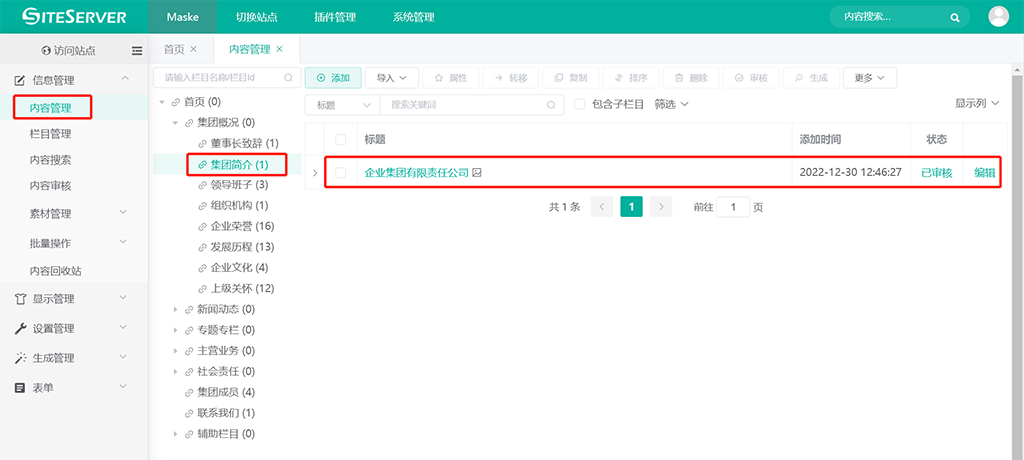Click the 编辑 link in the row
Image resolution: width=1024 pixels, height=460 pixels.
(984, 173)
